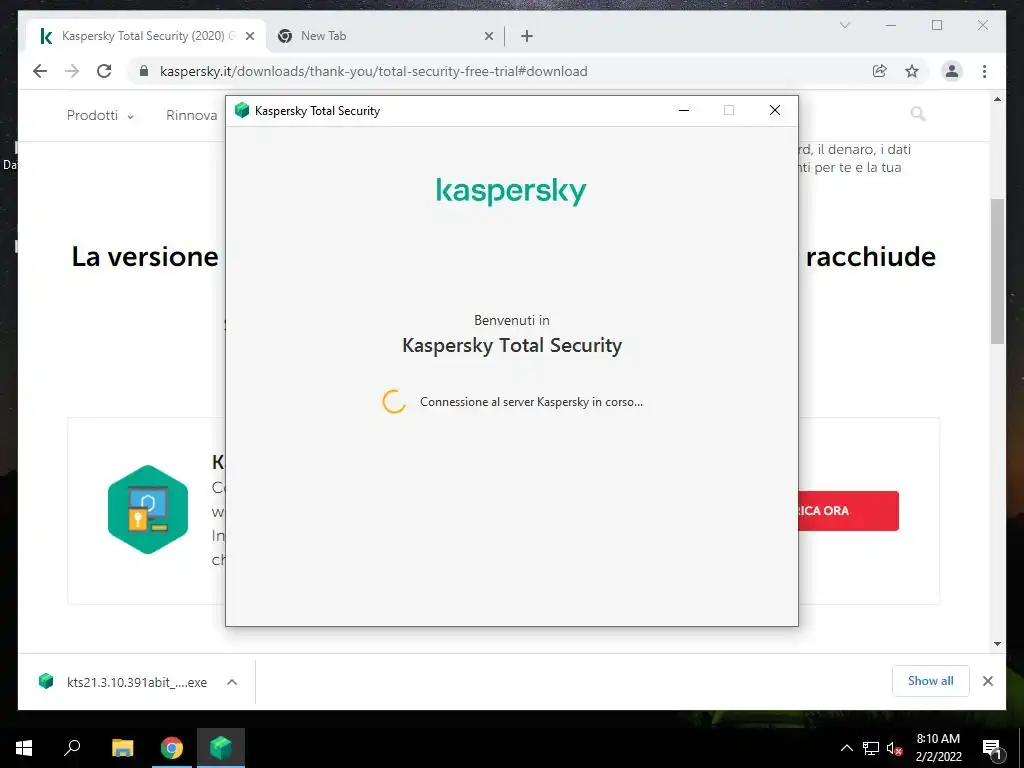Viewport: 1024px width, 768px height.
Task: Click 'Connessione al server Kaspersky in corso...' text
Action: [x=531, y=402]
